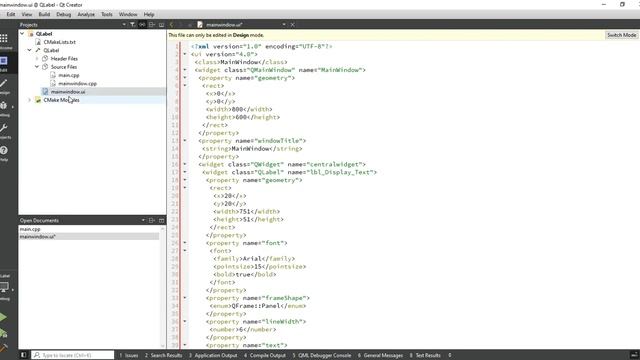The width and height of the screenshot is (640, 360).
Task: Click the mainwindow.ui file icon in the editor toolbar
Action: pos(200,24)
